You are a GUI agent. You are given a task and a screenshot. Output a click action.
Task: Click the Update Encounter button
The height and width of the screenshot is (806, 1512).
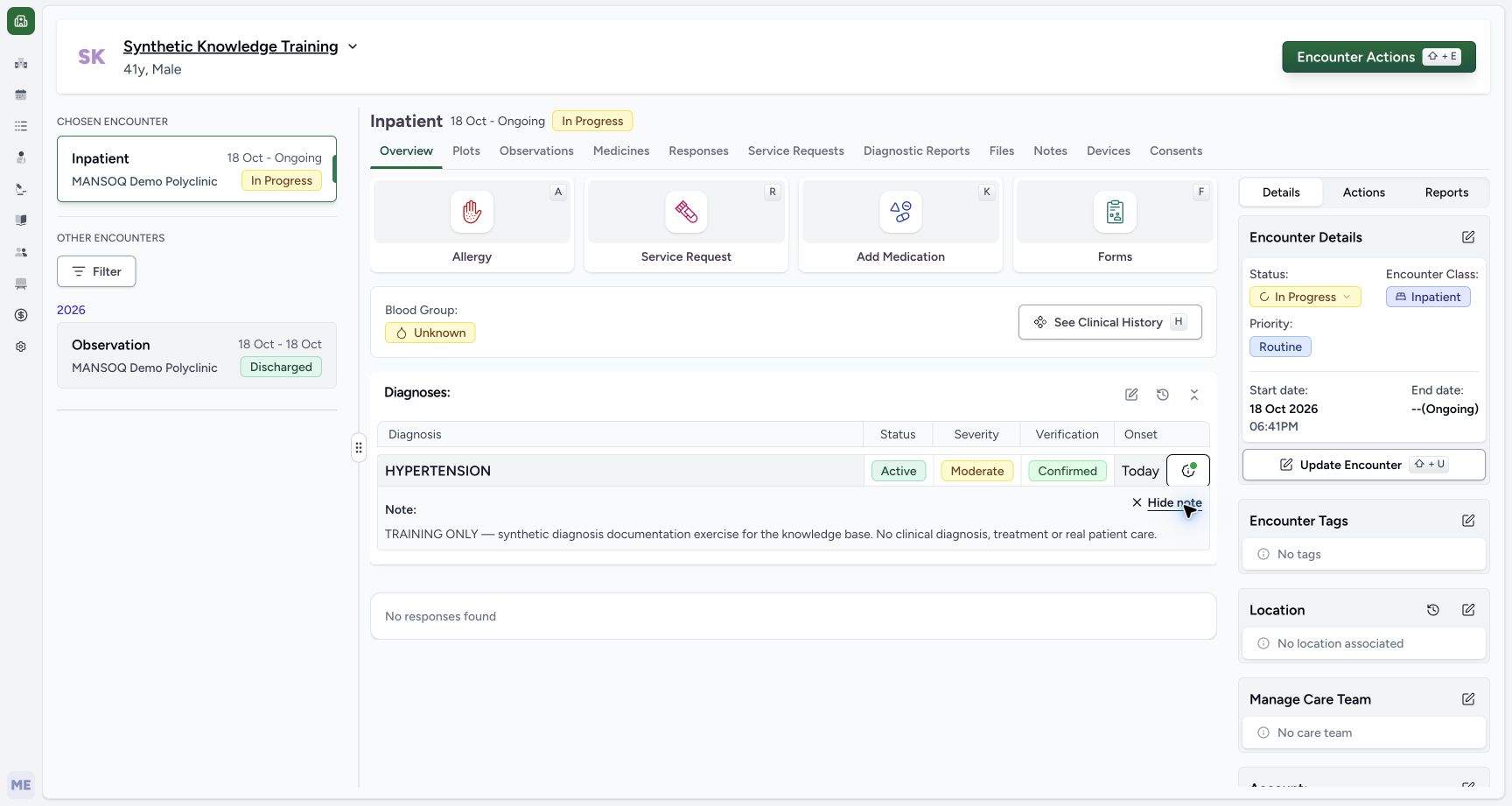(1363, 465)
